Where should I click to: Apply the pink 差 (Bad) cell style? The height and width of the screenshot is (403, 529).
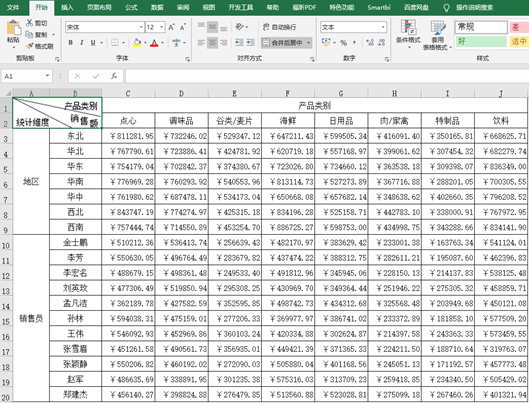click(519, 27)
